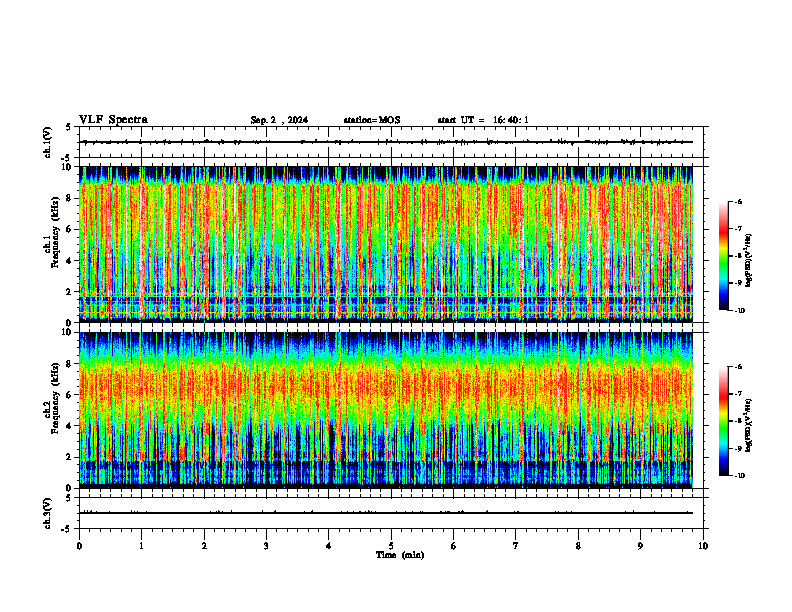The image size is (792, 612).
Task: Click the "-5" tick of ch.3(V) axis
Action: click(x=66, y=529)
